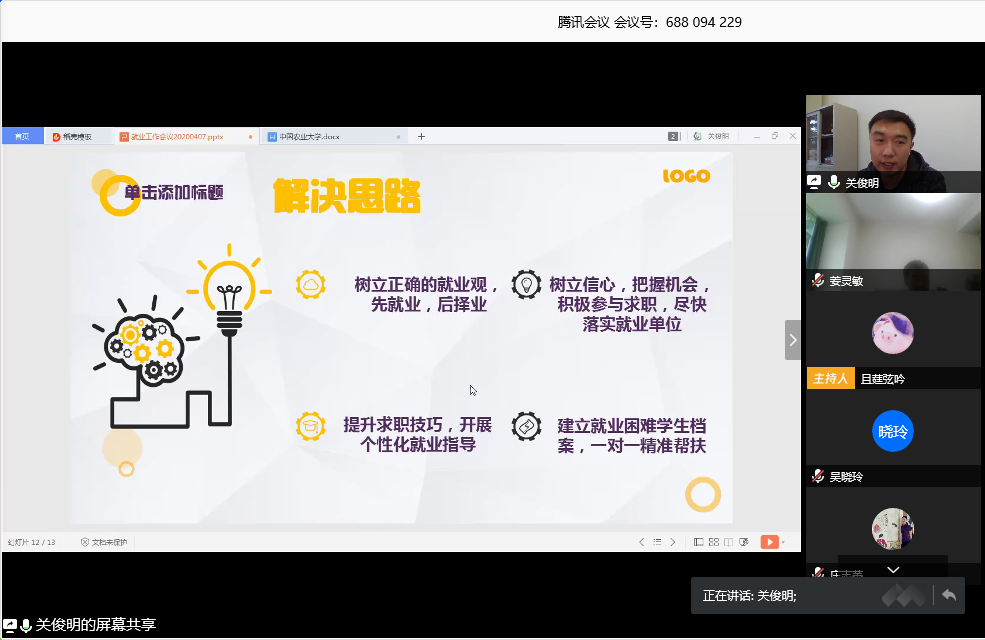Toggle 关俊明's microphone icon on video tile
The height and width of the screenshot is (640, 985).
pos(834,183)
